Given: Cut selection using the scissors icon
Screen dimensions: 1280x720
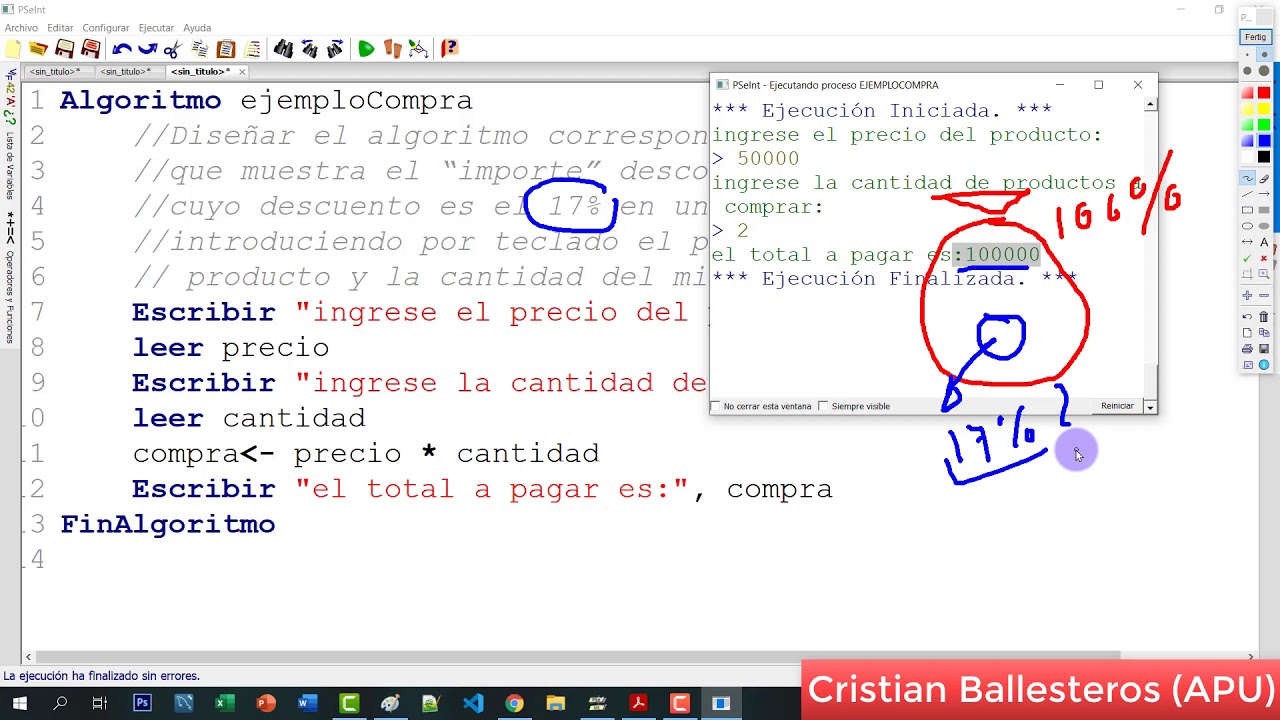Looking at the screenshot, I should pyautogui.click(x=172, y=48).
